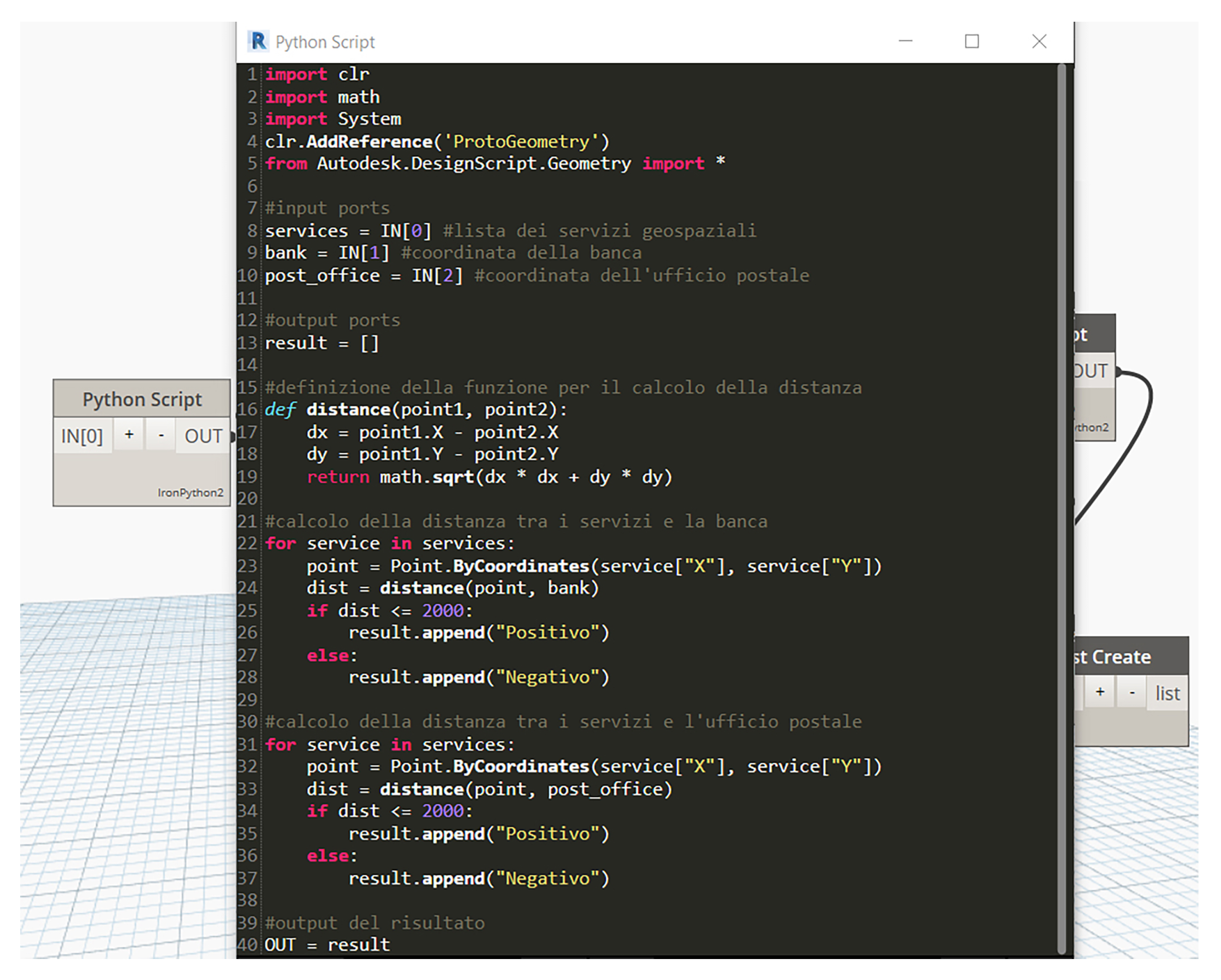Screen dimensions: 1221x980
Task: Close the Python Script editor window
Action: pyautogui.click(x=1039, y=41)
